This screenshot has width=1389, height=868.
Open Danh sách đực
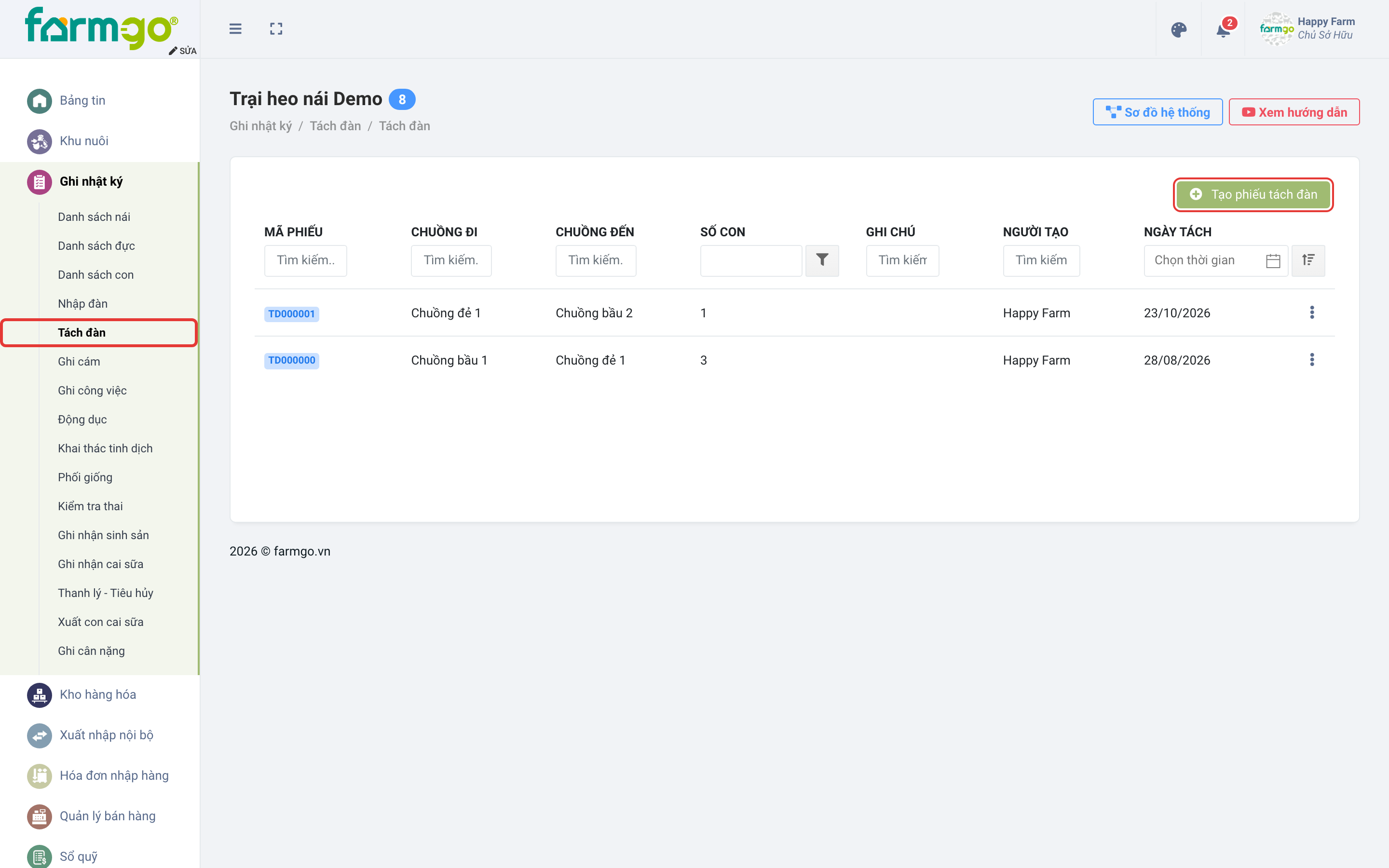click(x=96, y=246)
